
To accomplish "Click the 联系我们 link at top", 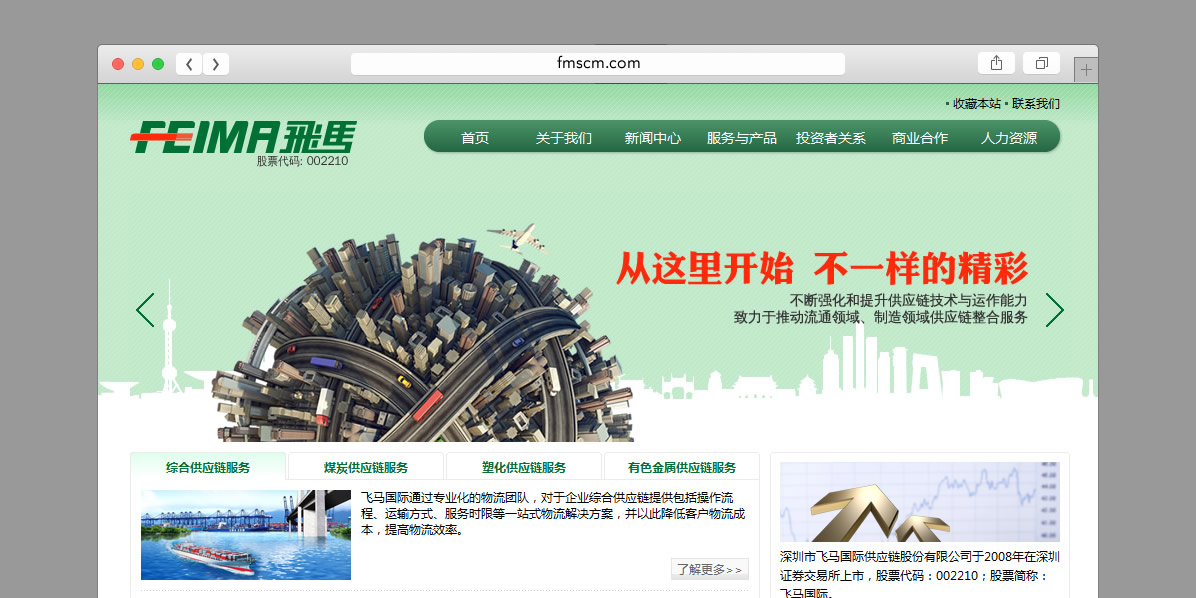I will (x=1035, y=103).
